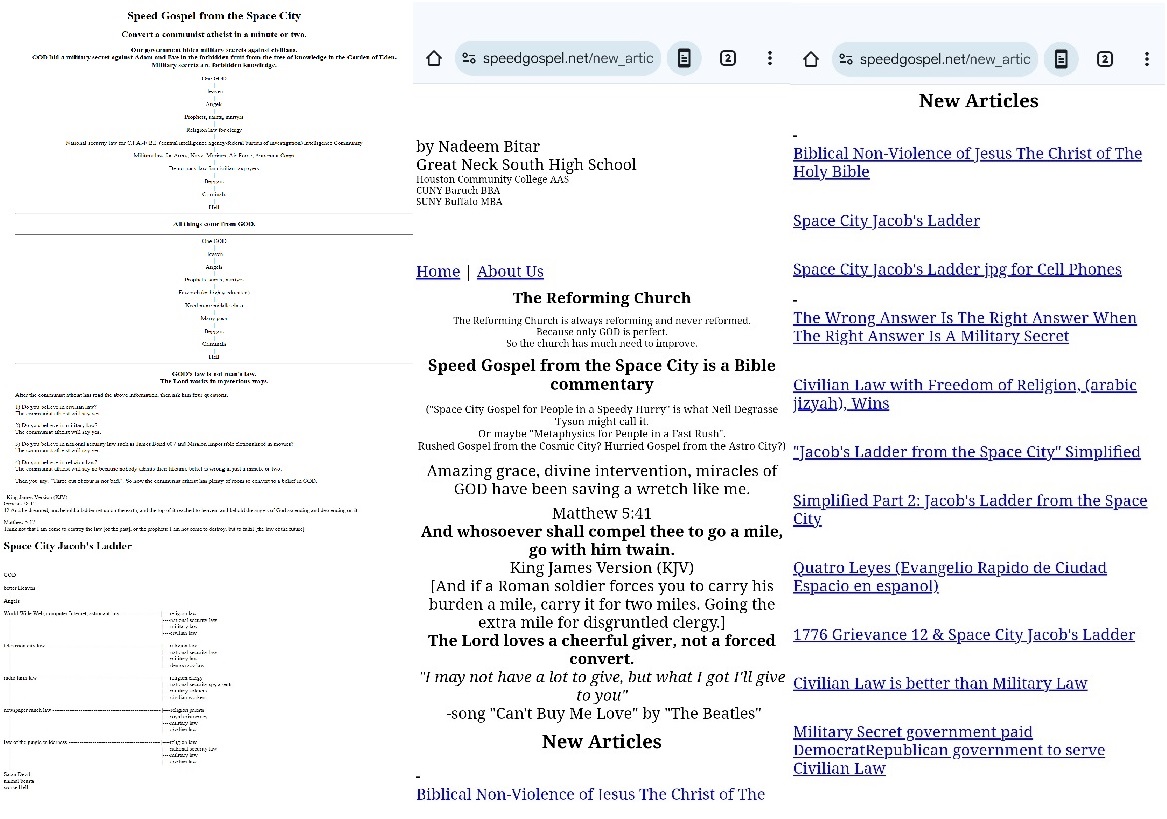The width and height of the screenshot is (1167, 819).
Task: Tap the home icon in the right browser
Action: (x=811, y=59)
